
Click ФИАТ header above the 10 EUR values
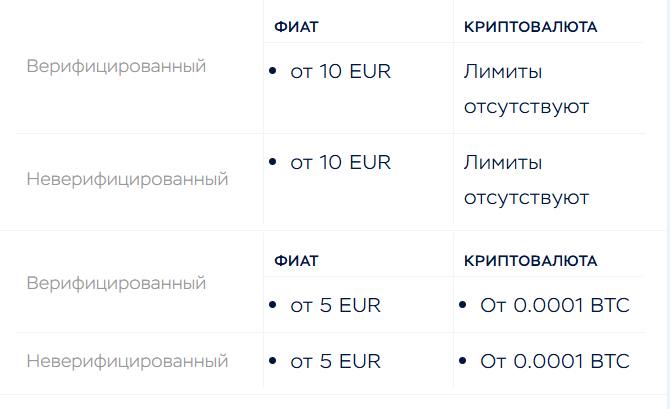[296, 27]
